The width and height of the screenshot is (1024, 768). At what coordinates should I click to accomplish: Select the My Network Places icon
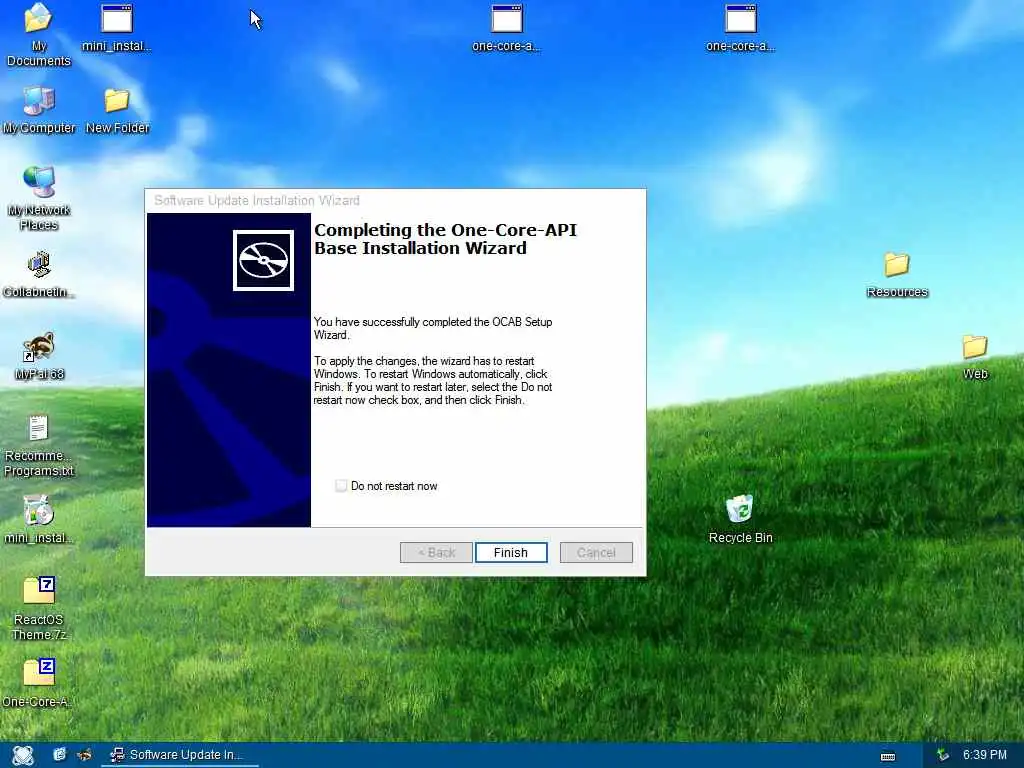coord(39,199)
